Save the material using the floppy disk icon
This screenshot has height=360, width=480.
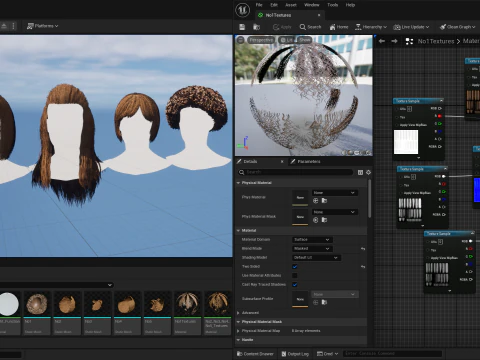coord(242,27)
